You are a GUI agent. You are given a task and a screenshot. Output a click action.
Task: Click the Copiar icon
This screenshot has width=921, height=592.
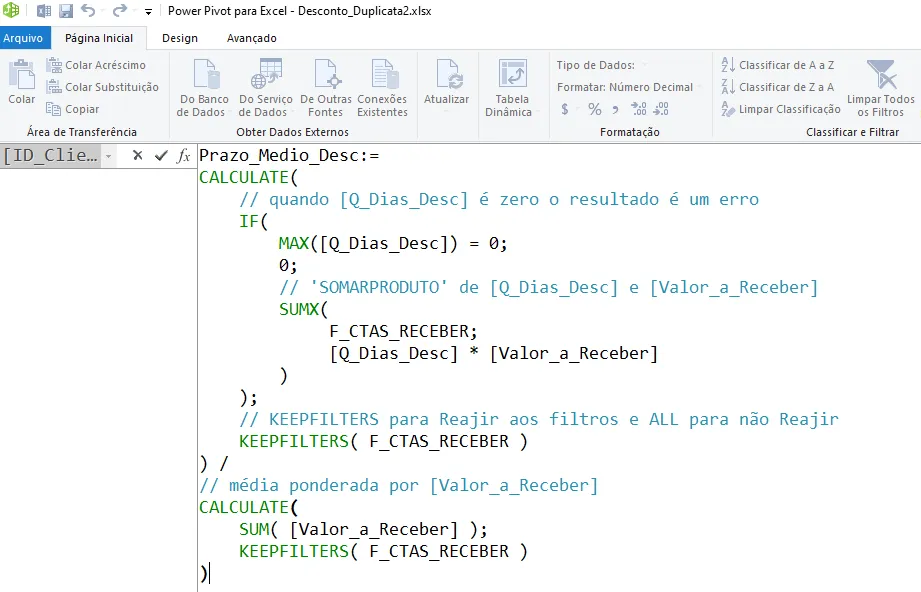coord(53,109)
